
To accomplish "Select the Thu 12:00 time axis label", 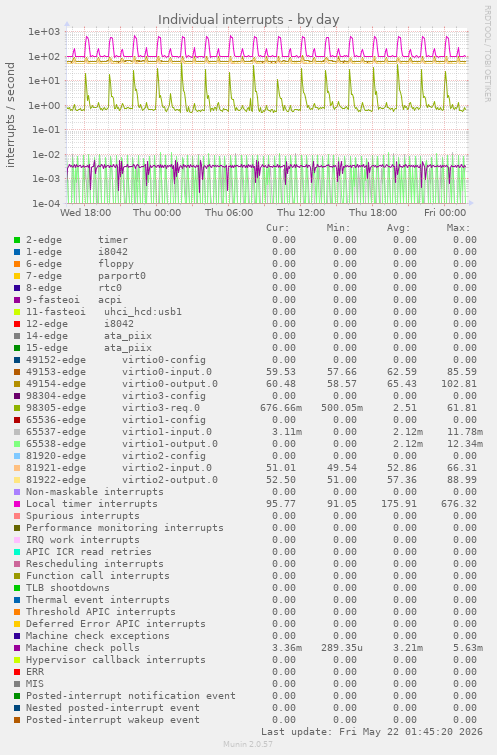I will pos(301,212).
